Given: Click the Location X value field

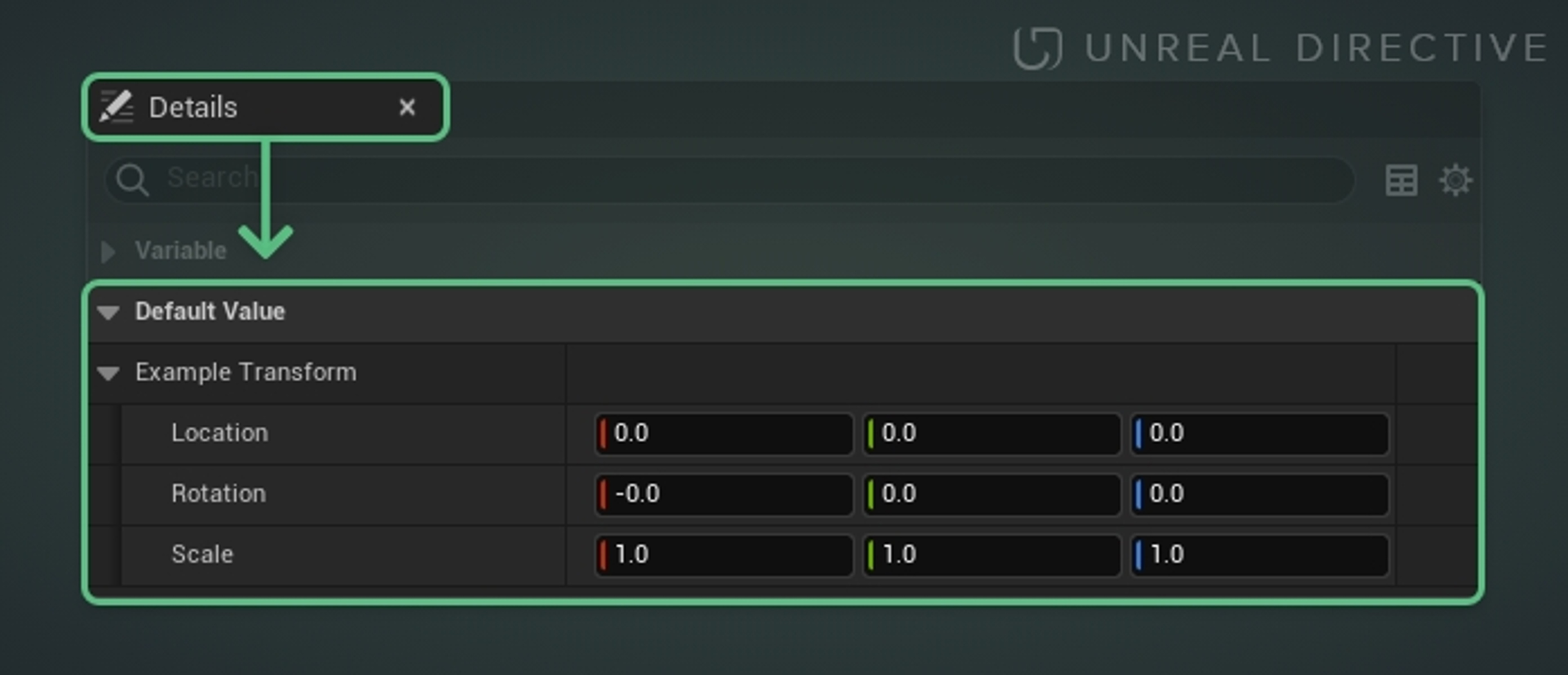Looking at the screenshot, I should point(724,433).
